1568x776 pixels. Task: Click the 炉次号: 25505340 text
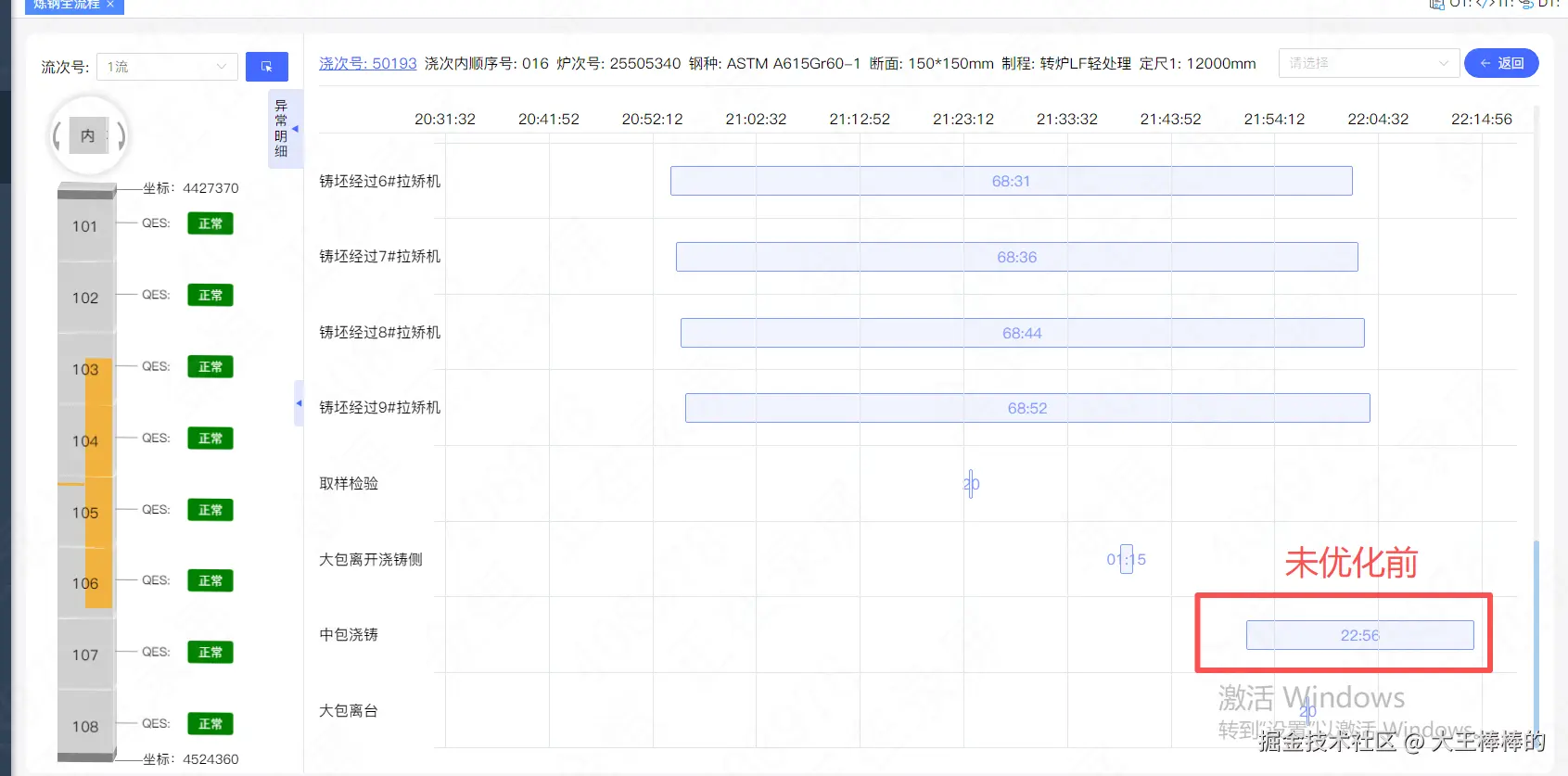point(618,63)
